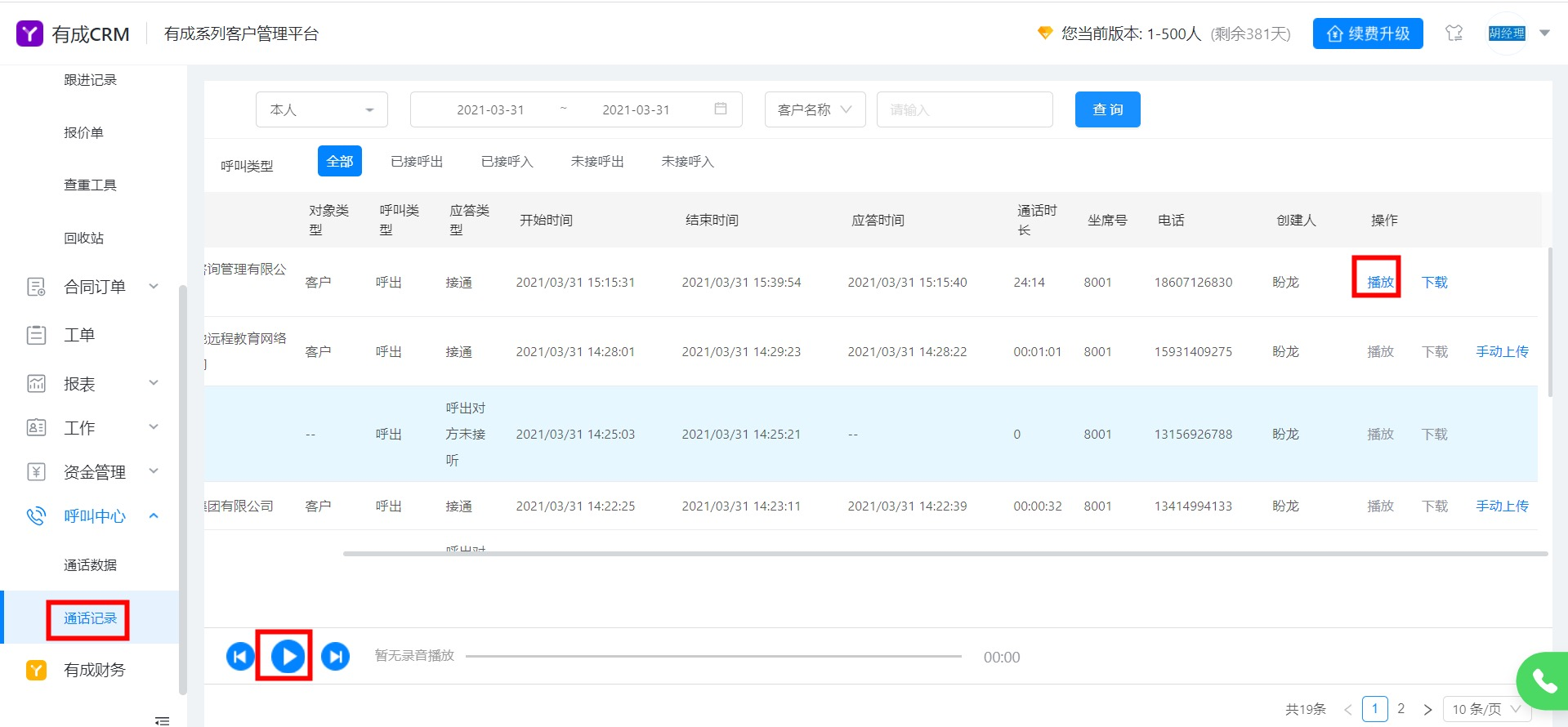1568x727 pixels.
Task: Open 回收站 in sidebar
Action: point(83,239)
